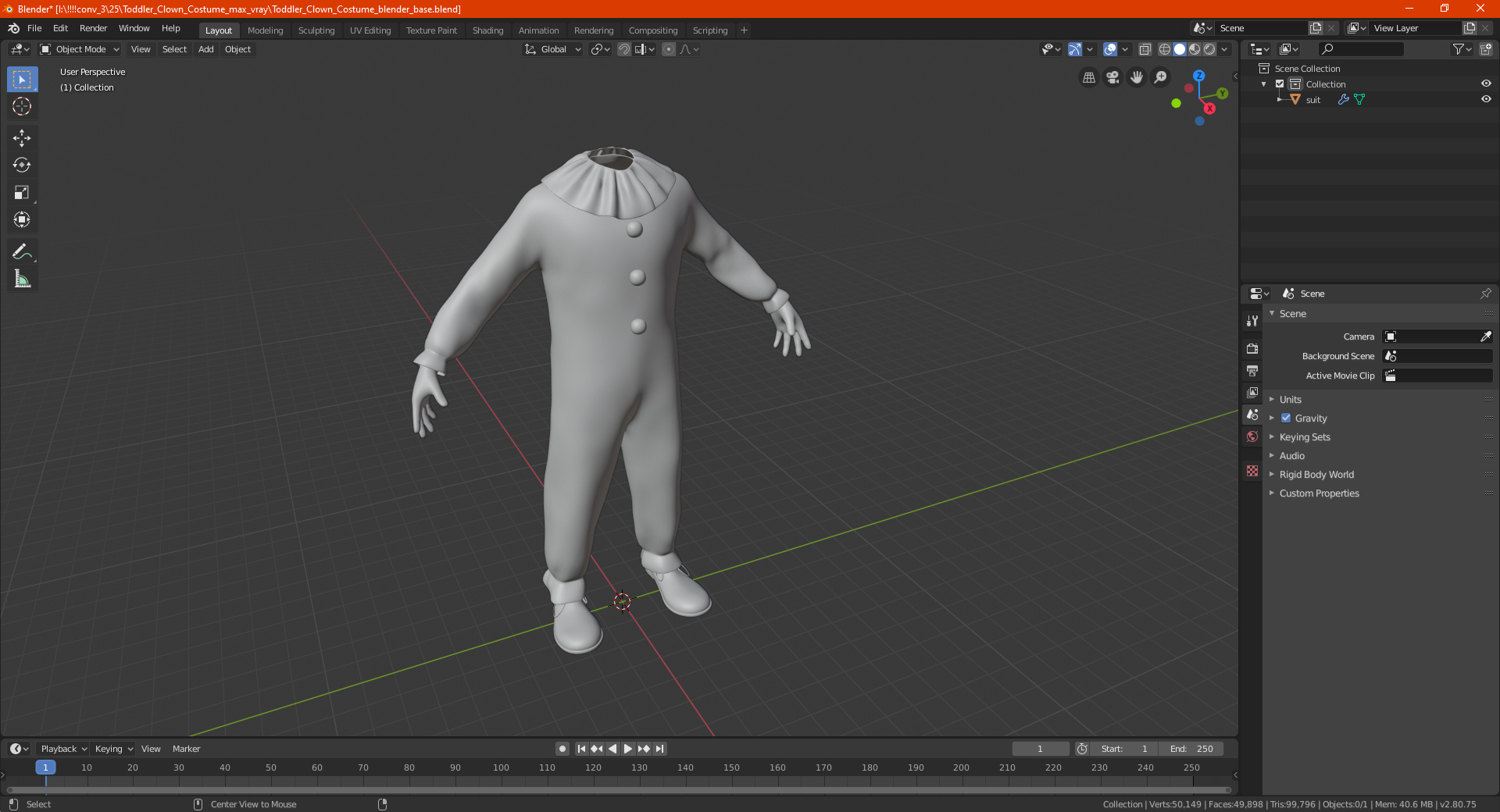Activate the Cursor tool
This screenshot has width=1500, height=812.
click(22, 106)
